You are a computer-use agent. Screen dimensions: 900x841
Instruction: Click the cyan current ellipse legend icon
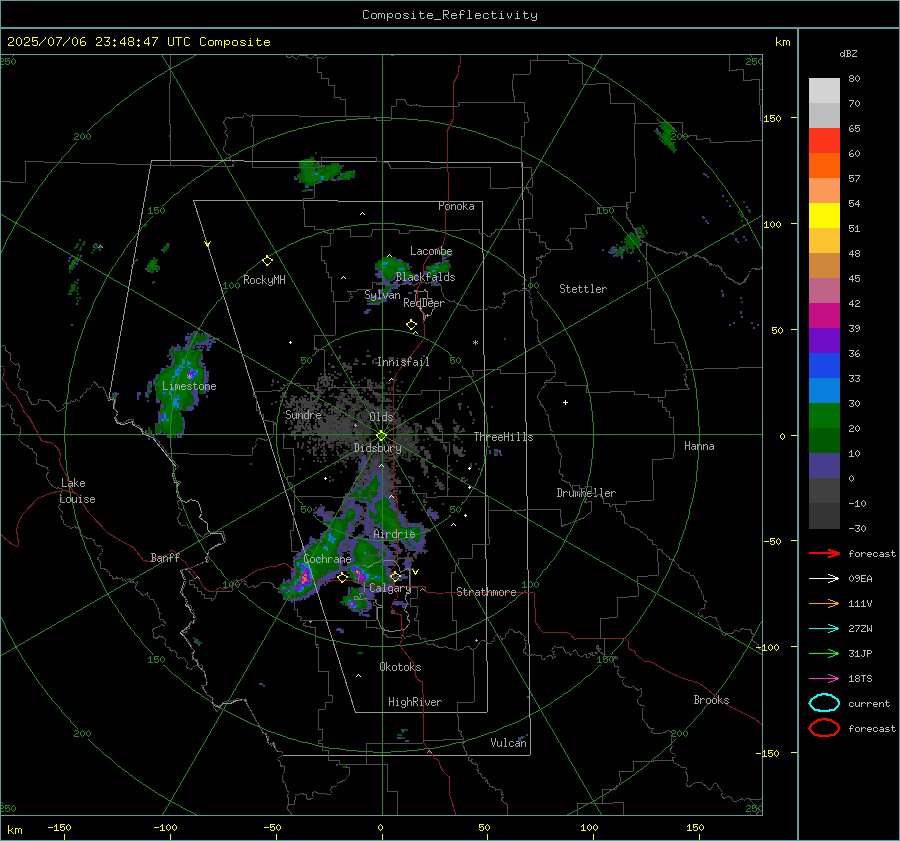pos(824,703)
